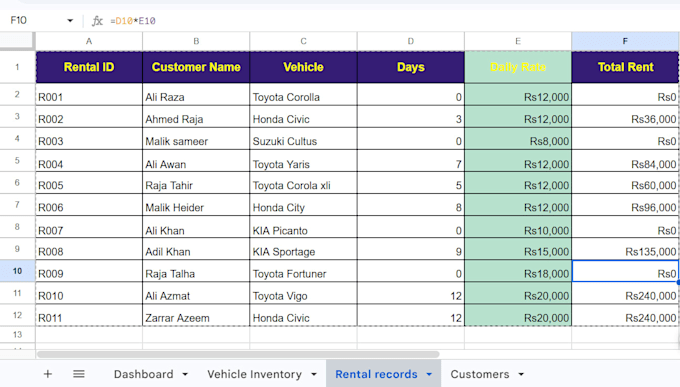Select cell Toyota Corolla
The width and height of the screenshot is (680, 387).
click(x=303, y=95)
